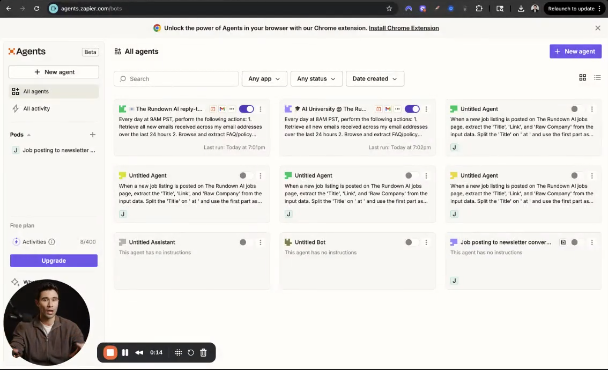Open Job posting to newsletter pod
This screenshot has height=370, width=608.
click(54, 150)
